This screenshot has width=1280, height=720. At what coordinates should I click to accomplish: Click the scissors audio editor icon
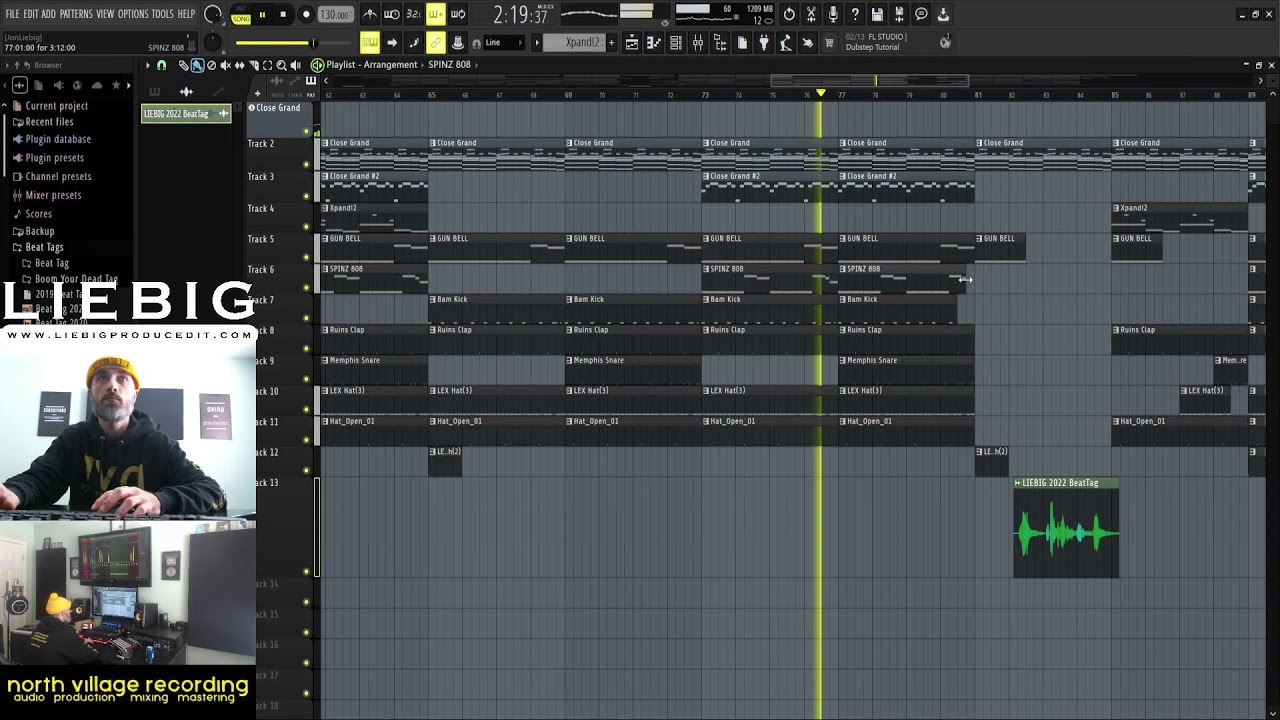(x=811, y=14)
